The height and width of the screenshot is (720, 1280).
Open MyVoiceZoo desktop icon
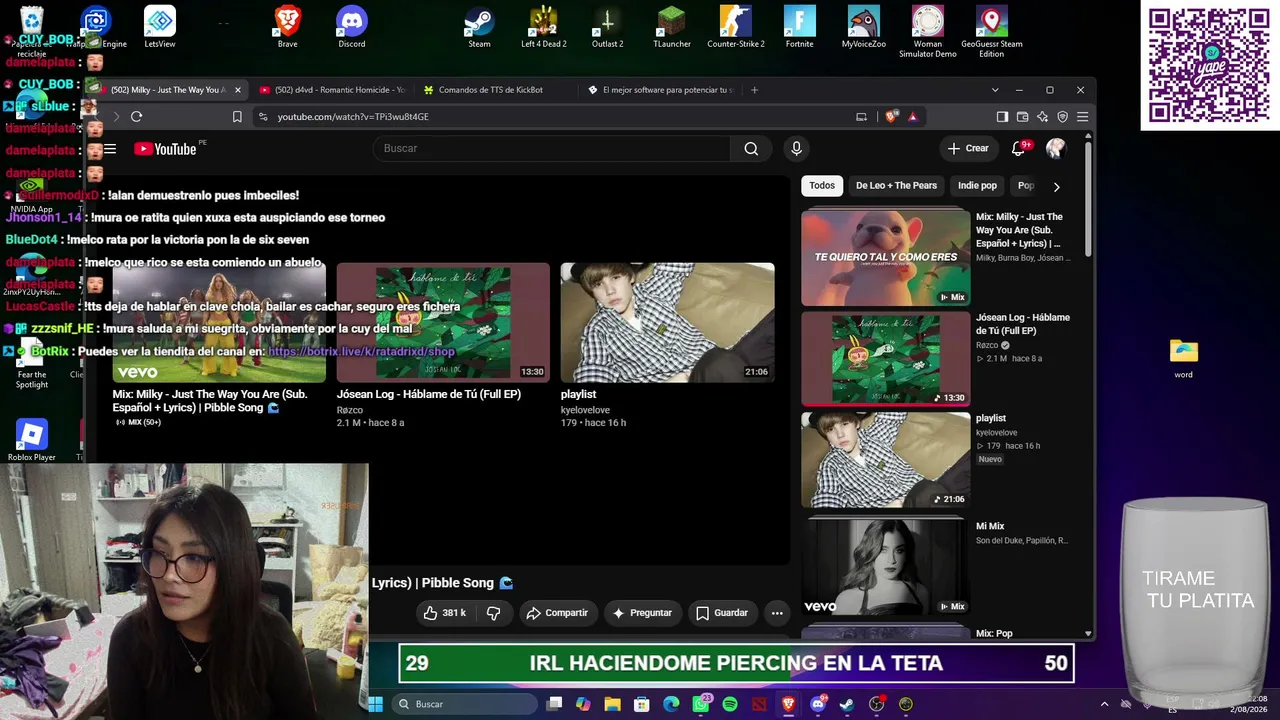863,28
